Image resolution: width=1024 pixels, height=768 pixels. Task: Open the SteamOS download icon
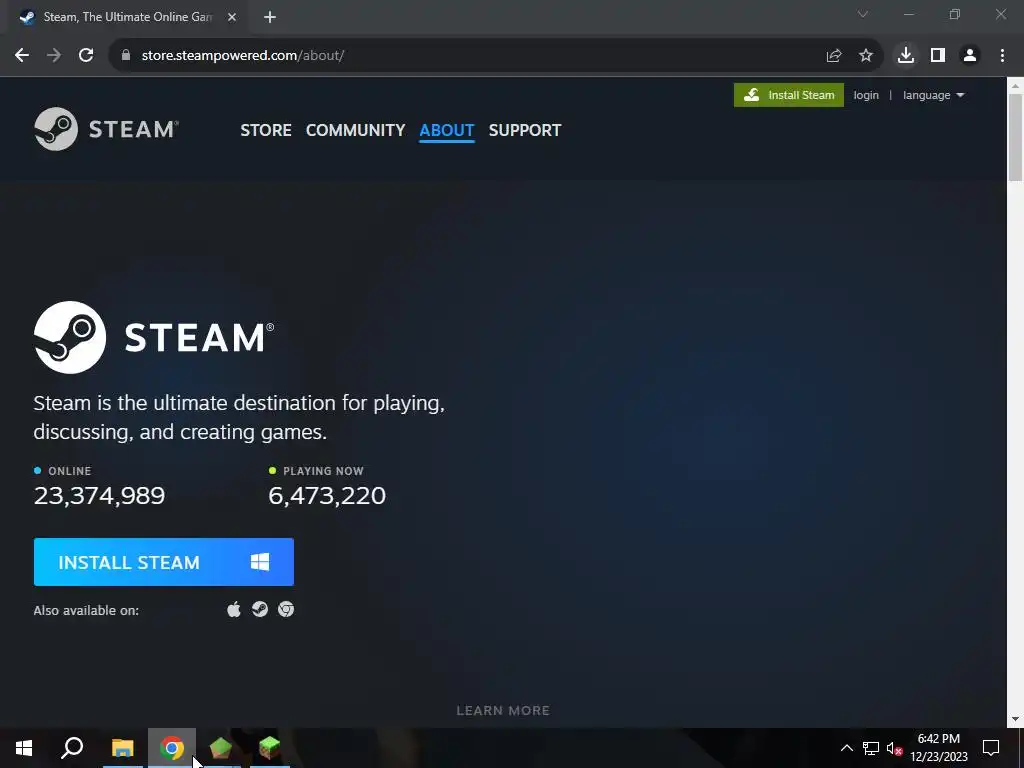pos(260,609)
